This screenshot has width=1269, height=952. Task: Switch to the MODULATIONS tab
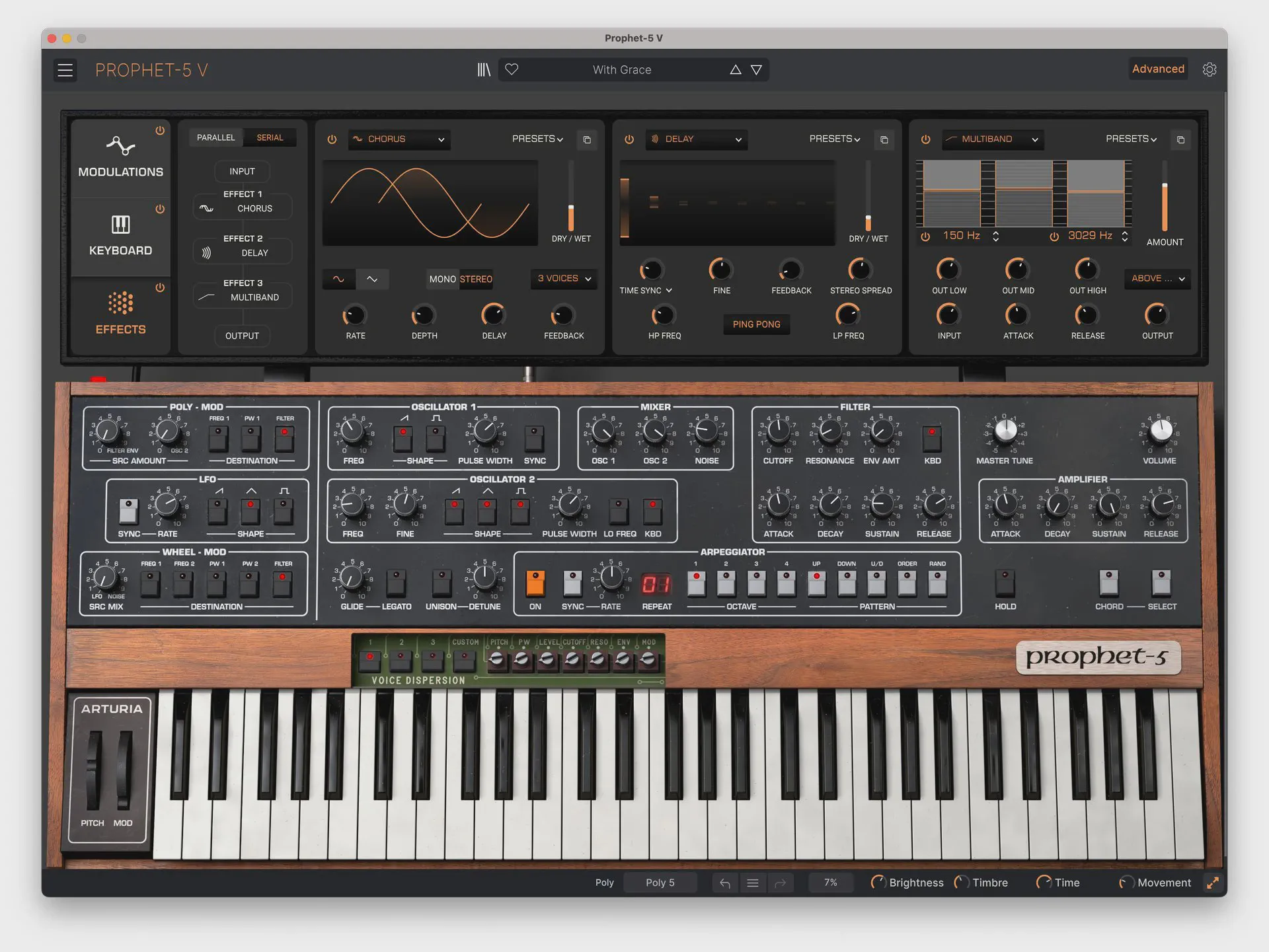pyautogui.click(x=120, y=157)
